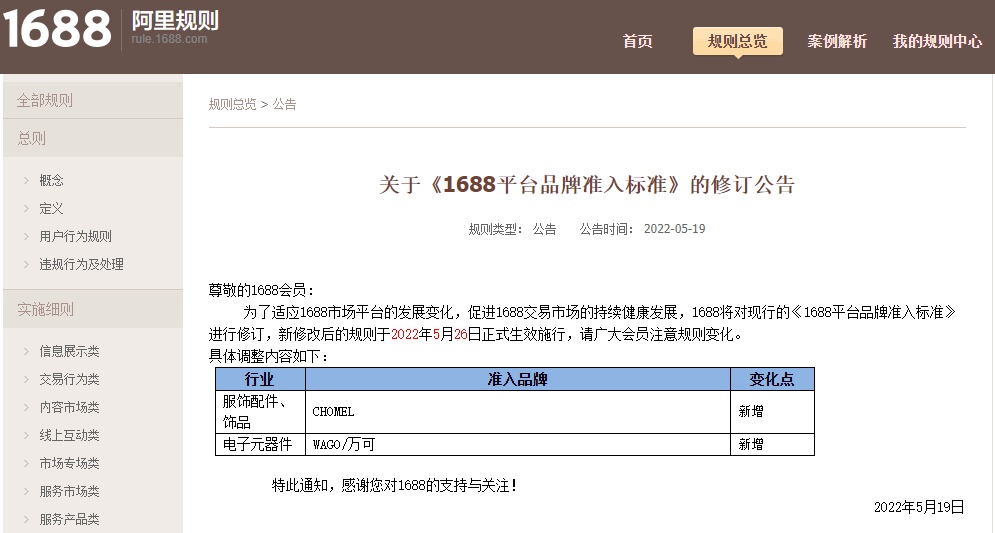This screenshot has width=995, height=533.
Task: Click the arrow beside 内容市场类
Action: tap(27, 407)
